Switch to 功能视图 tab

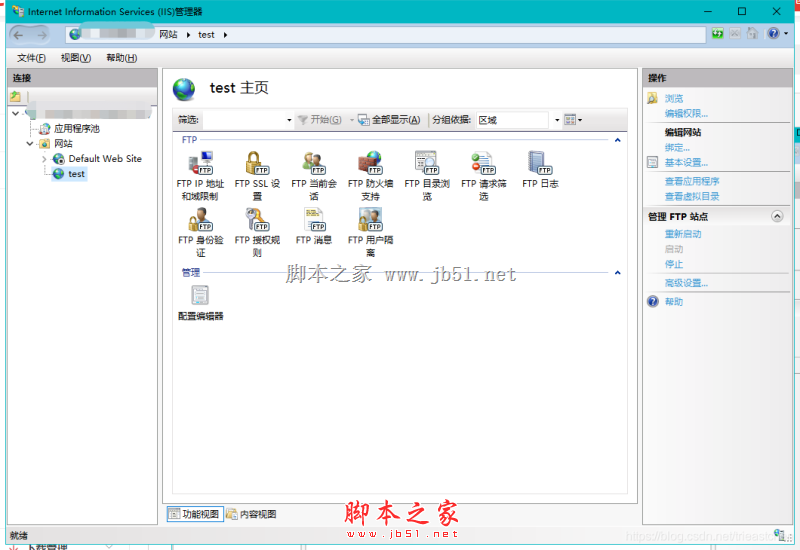tap(195, 514)
